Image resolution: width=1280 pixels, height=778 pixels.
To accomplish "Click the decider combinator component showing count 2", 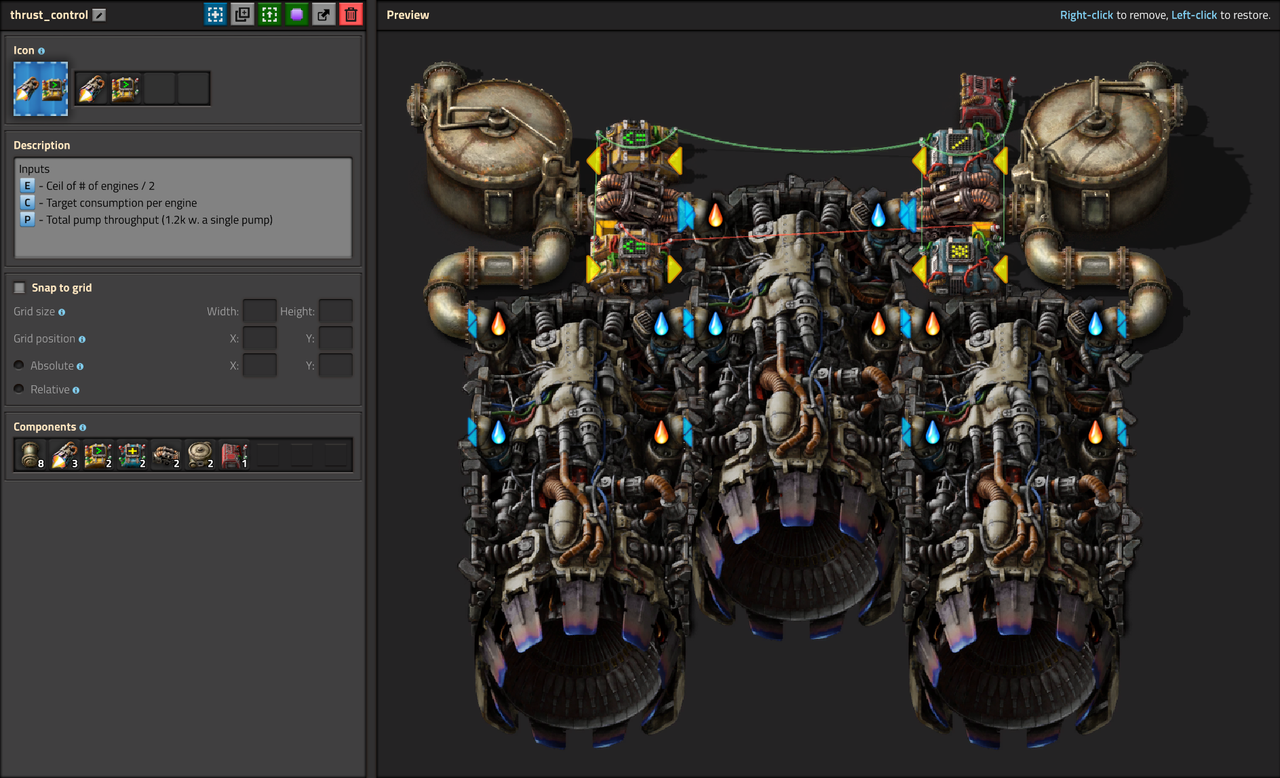I will (99, 456).
